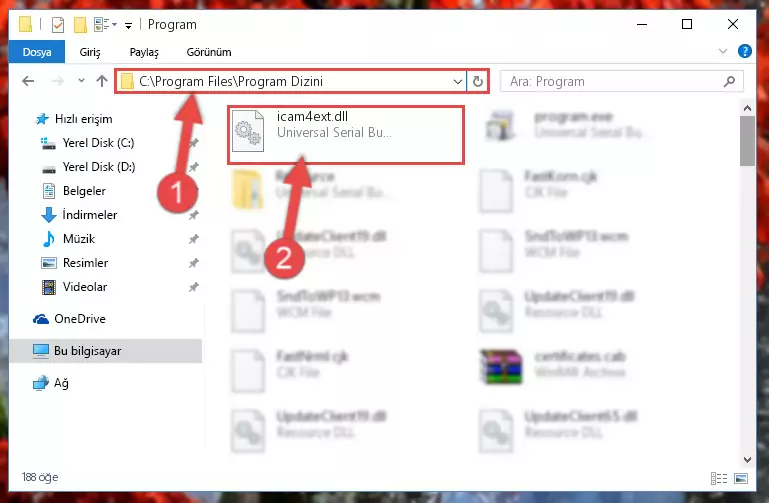Click the search magnifier icon
Image resolution: width=769 pixels, height=503 pixels.
[729, 81]
